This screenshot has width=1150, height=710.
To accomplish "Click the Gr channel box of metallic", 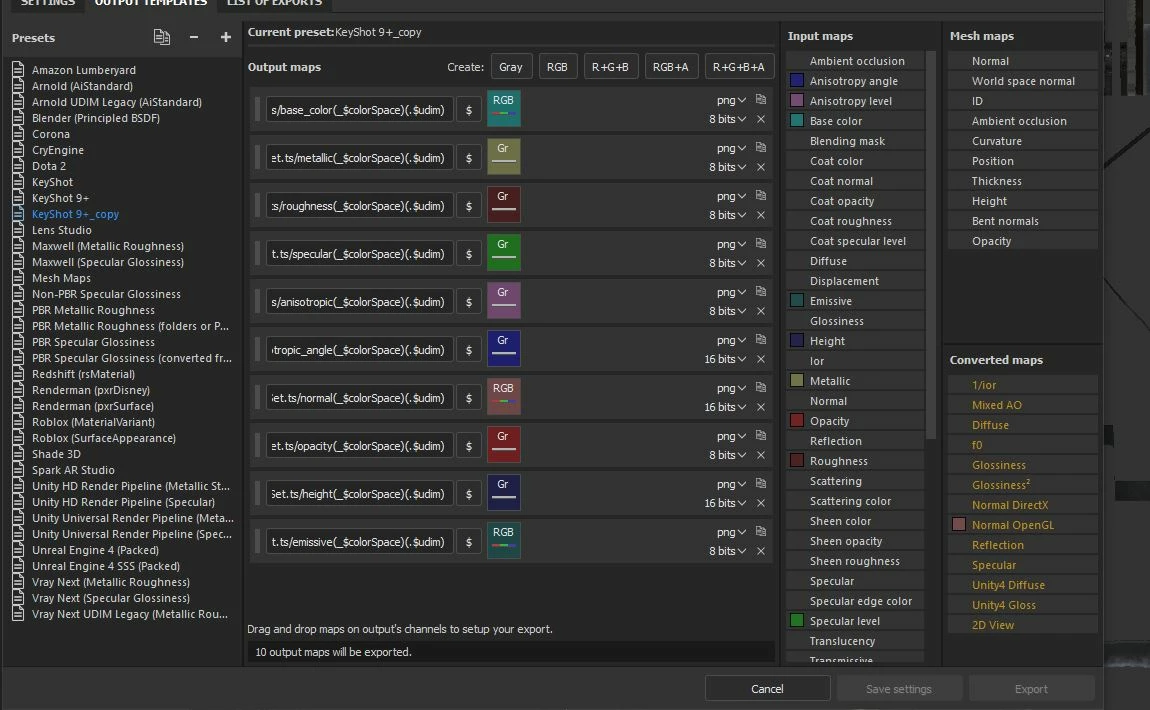I will pos(503,156).
